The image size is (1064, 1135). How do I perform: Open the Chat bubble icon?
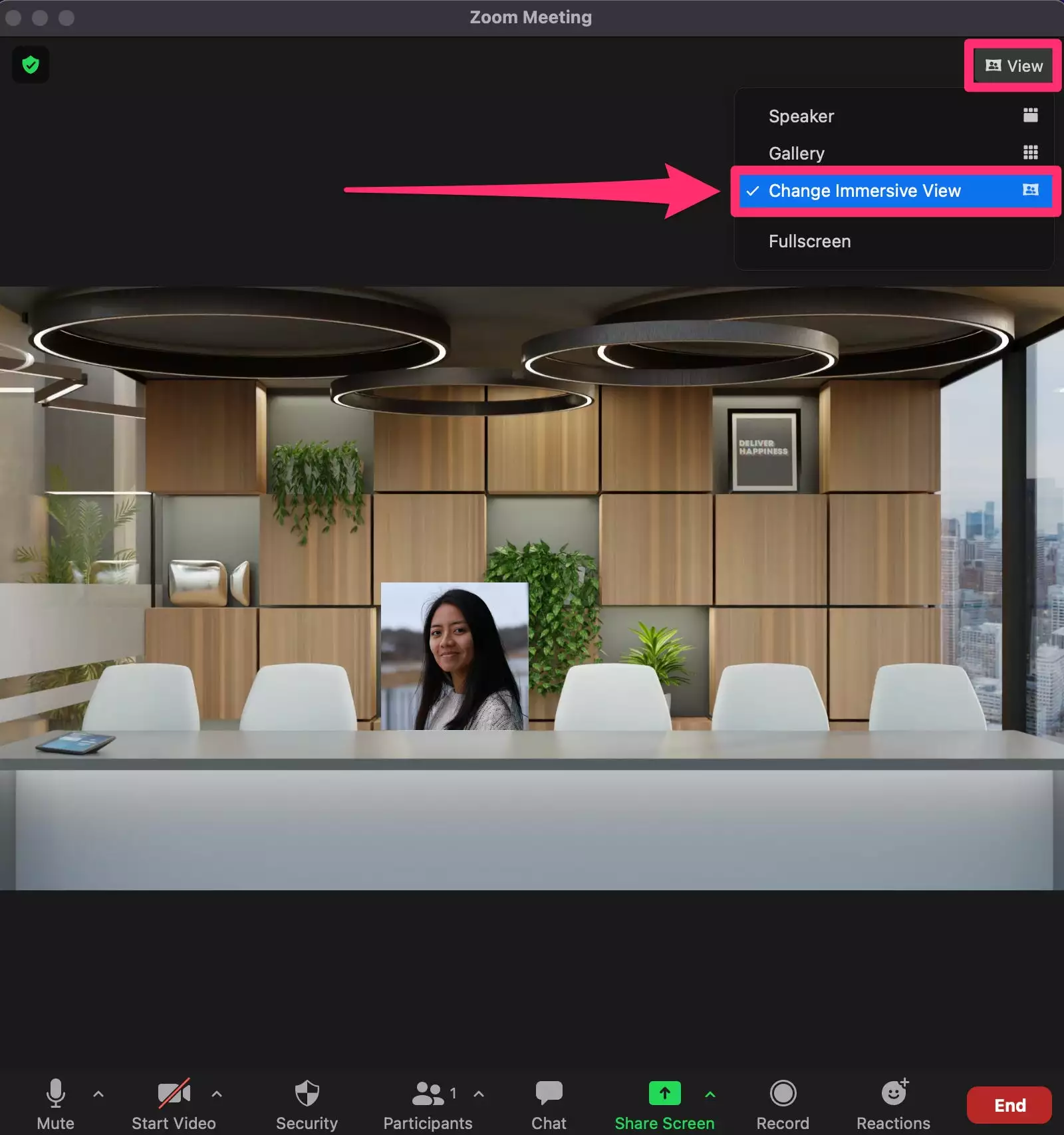(549, 1093)
